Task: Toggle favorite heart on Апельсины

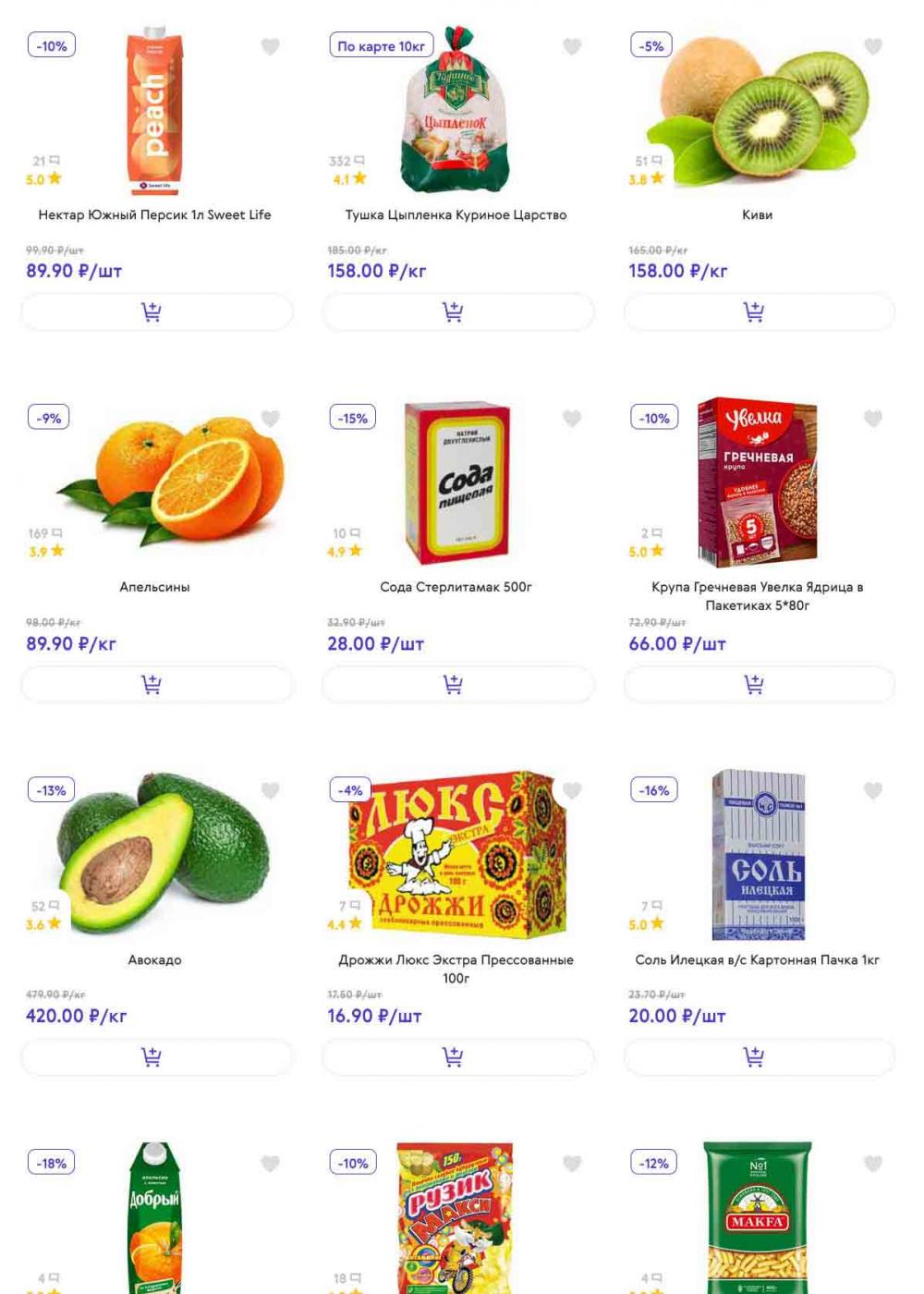Action: (270, 419)
